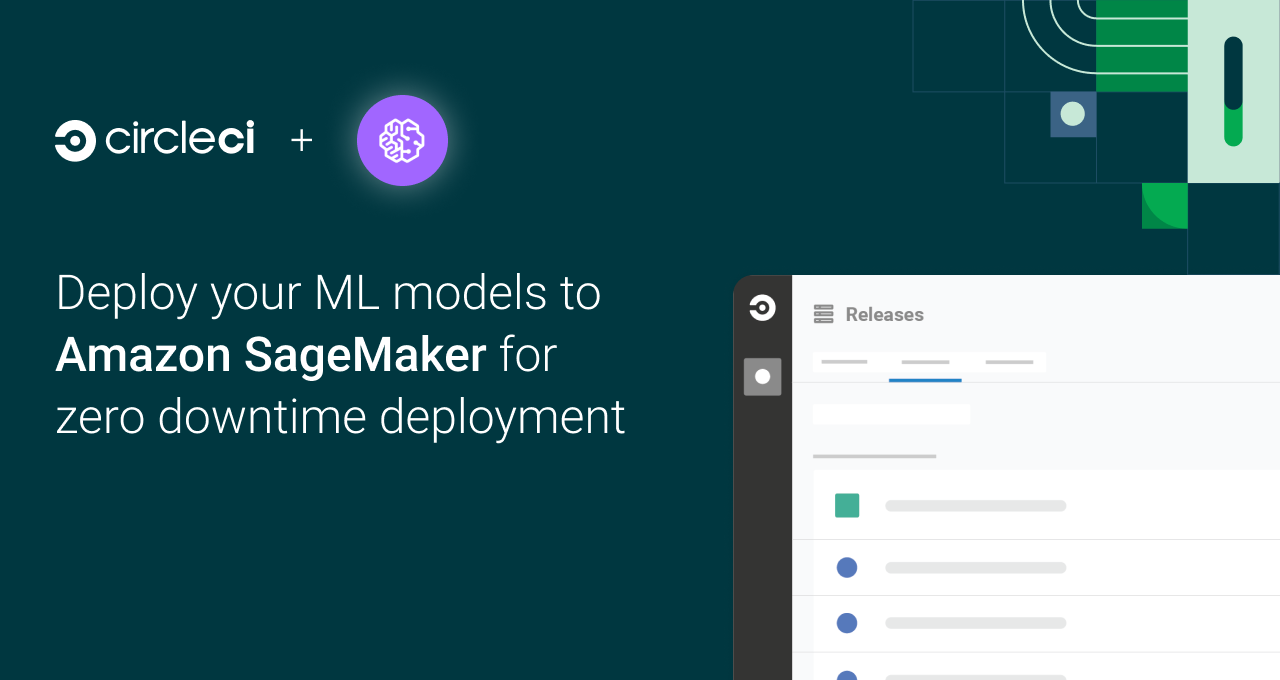Click the blue circle status dot on third row

(x=846, y=623)
